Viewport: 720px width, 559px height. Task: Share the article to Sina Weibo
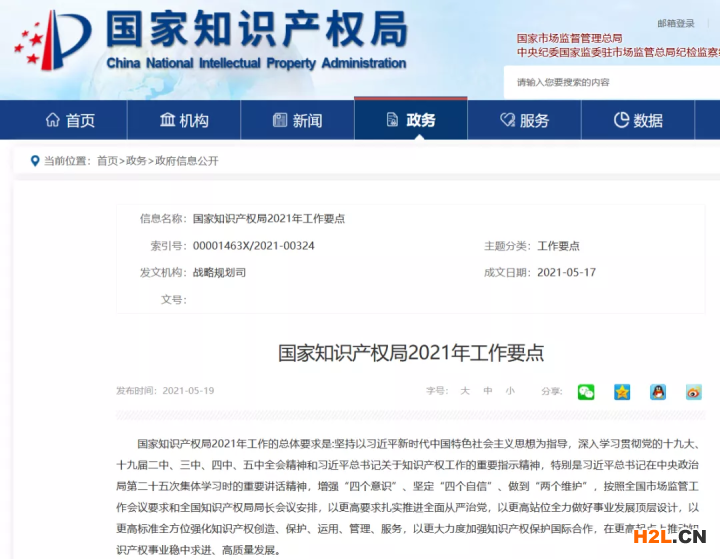pyautogui.click(x=694, y=392)
